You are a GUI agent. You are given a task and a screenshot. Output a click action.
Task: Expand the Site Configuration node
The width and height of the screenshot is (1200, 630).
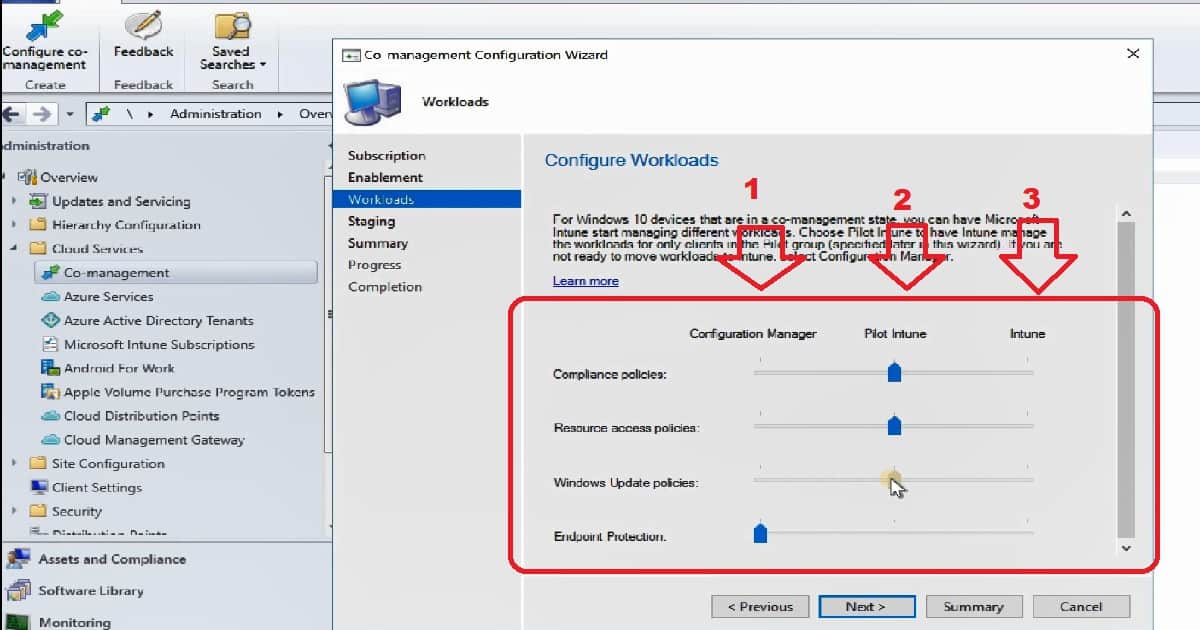[x=14, y=464]
